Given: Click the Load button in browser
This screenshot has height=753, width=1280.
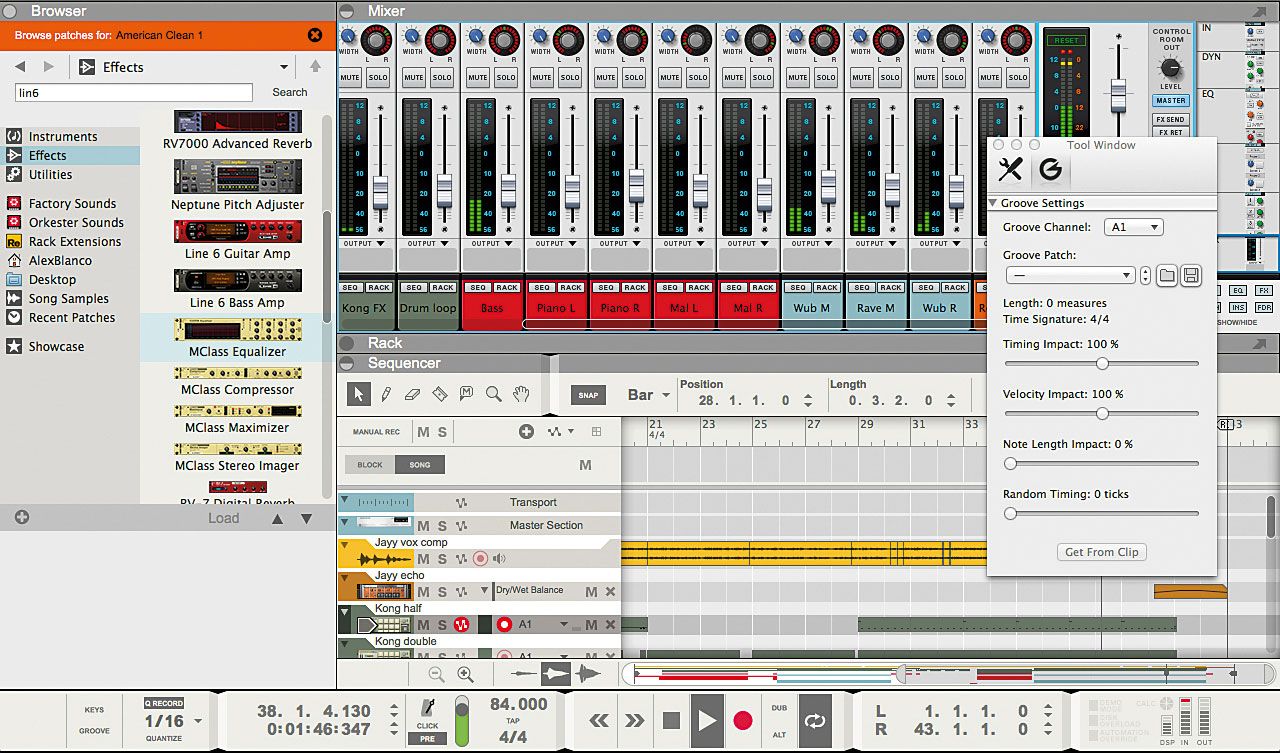Looking at the screenshot, I should [223, 518].
